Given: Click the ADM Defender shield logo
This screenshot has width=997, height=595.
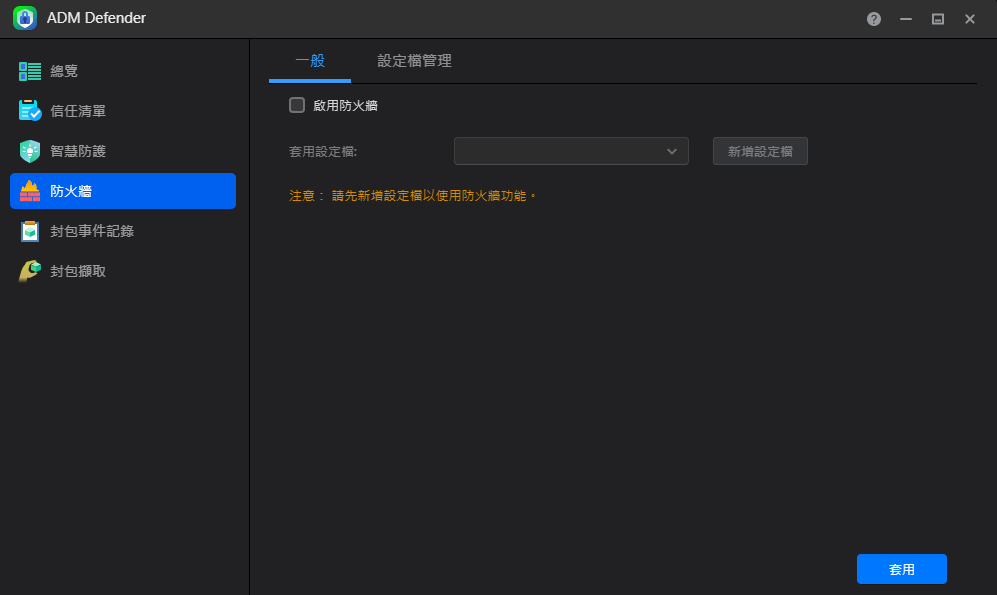Looking at the screenshot, I should point(25,18).
